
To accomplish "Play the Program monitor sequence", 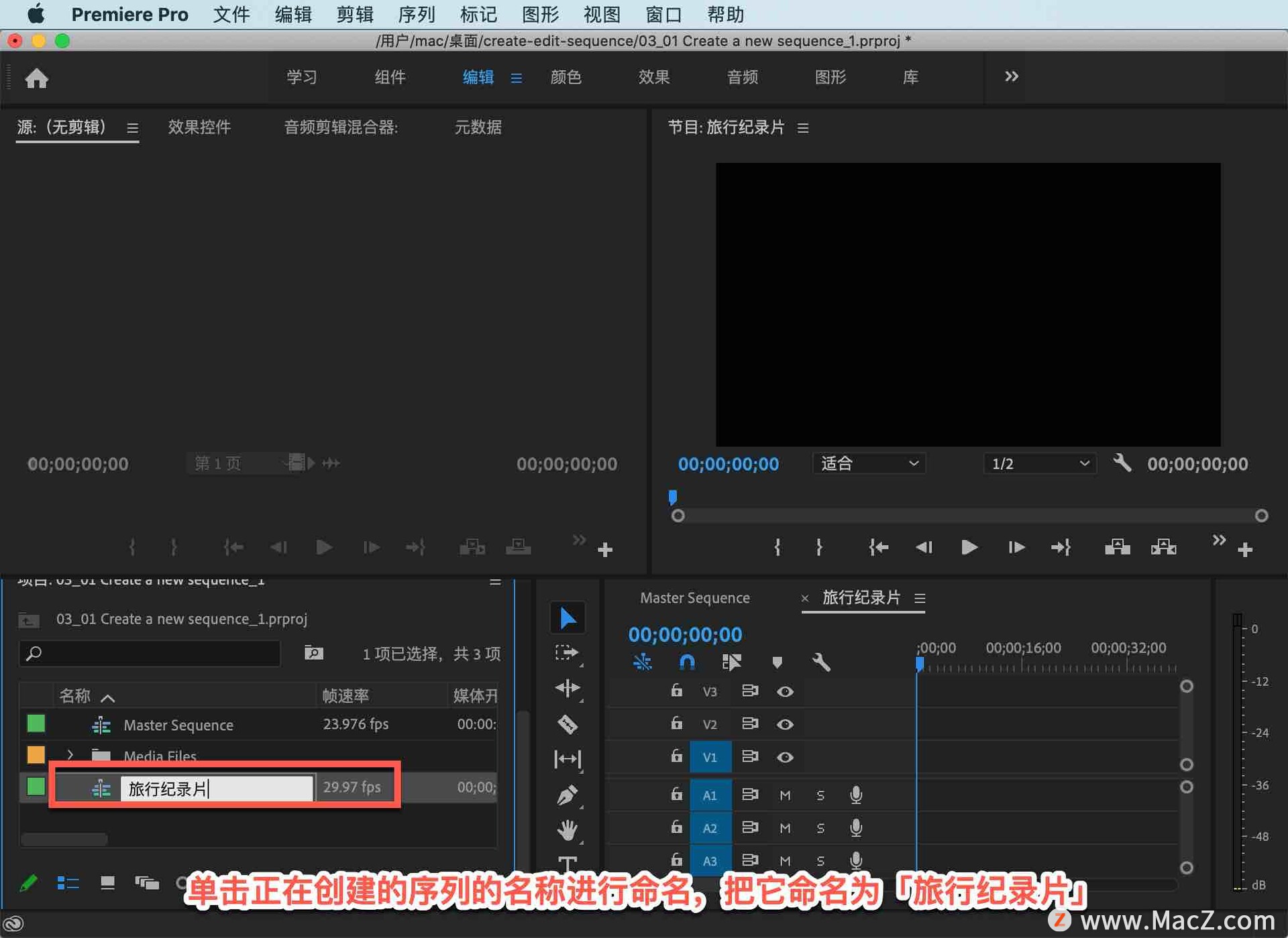I will click(969, 548).
